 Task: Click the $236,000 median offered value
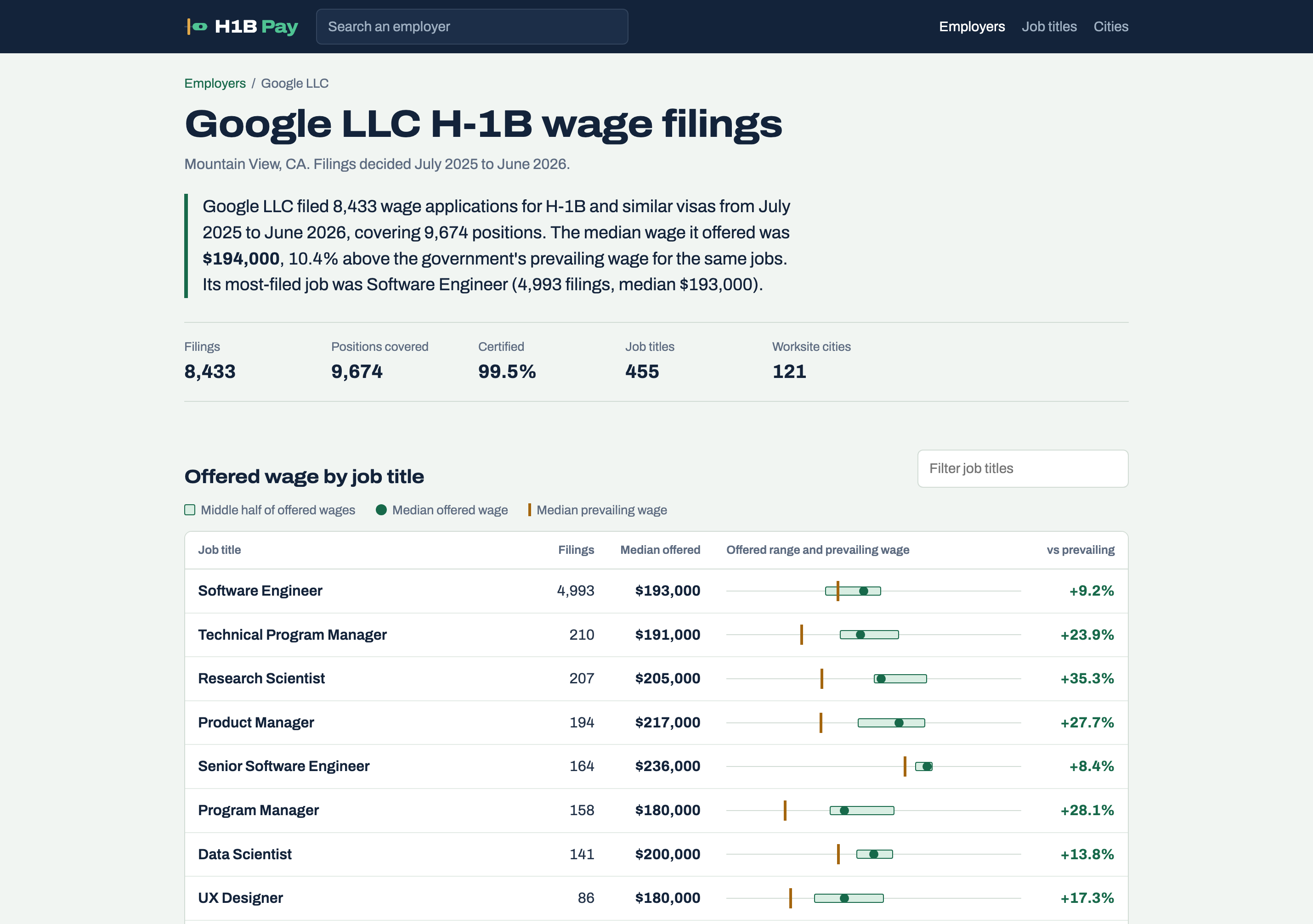click(x=668, y=766)
